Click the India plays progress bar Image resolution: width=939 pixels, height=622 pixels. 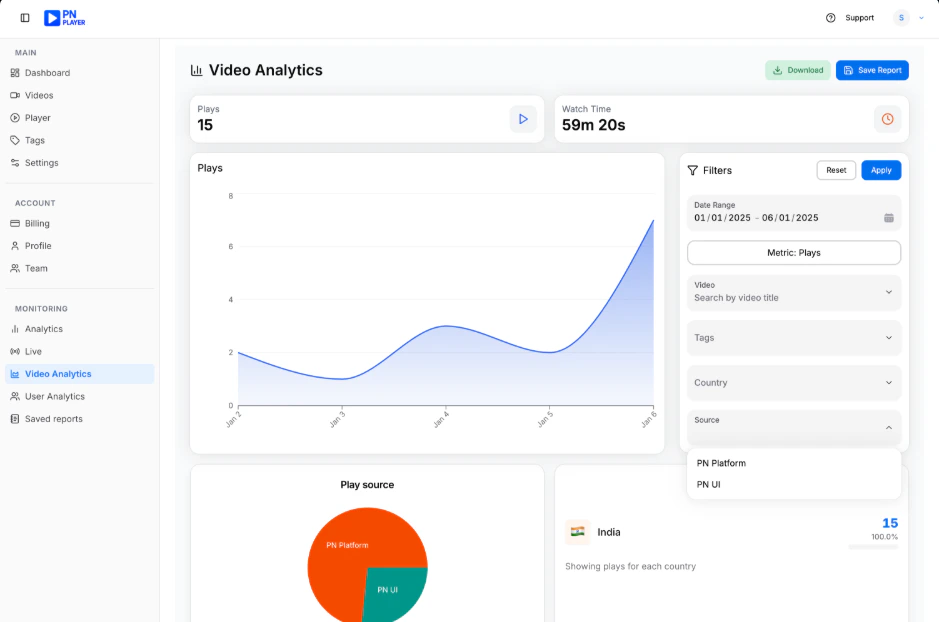click(x=873, y=547)
